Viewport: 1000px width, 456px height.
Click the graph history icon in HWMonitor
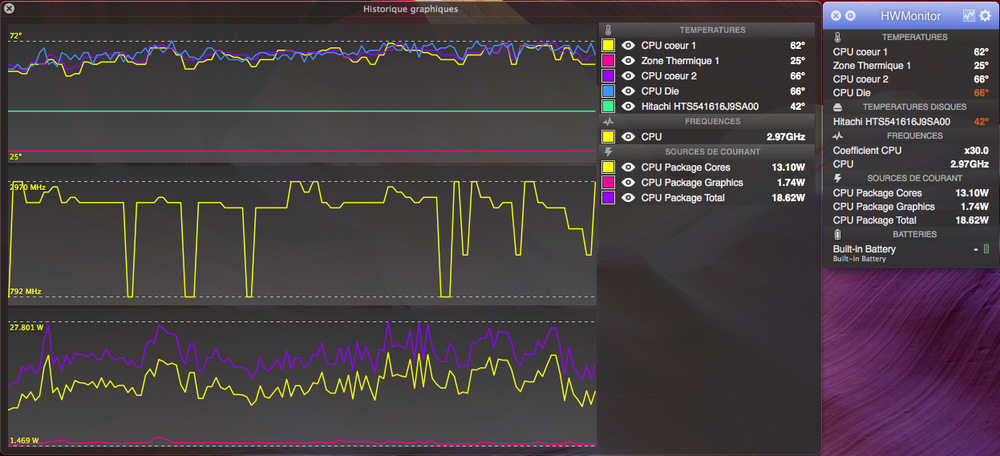pos(968,15)
